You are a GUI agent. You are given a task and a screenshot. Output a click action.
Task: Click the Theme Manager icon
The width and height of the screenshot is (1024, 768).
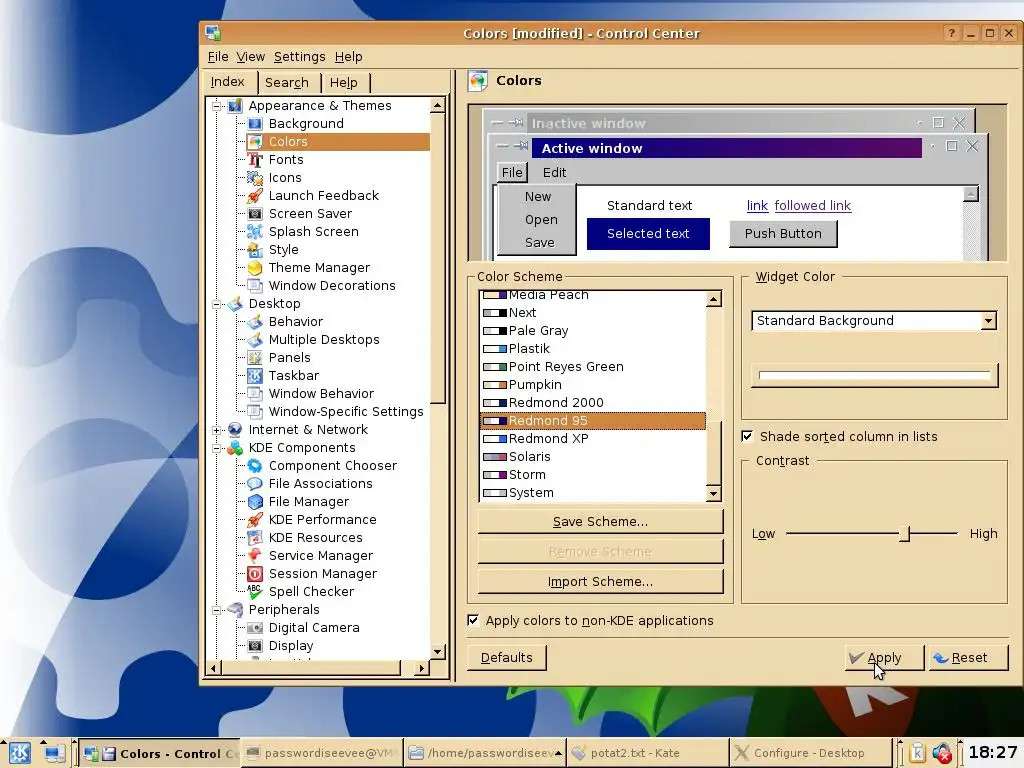coord(255,268)
